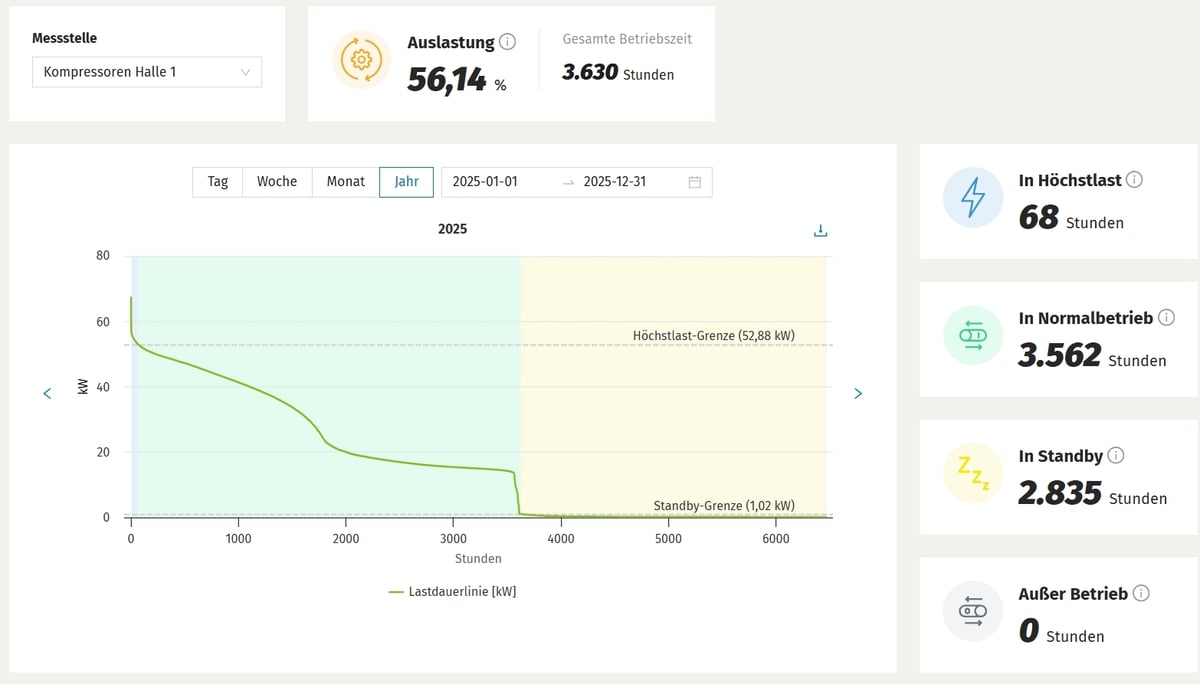The height and width of the screenshot is (684, 1200).
Task: Choose the Monat time range
Action: pos(346,182)
